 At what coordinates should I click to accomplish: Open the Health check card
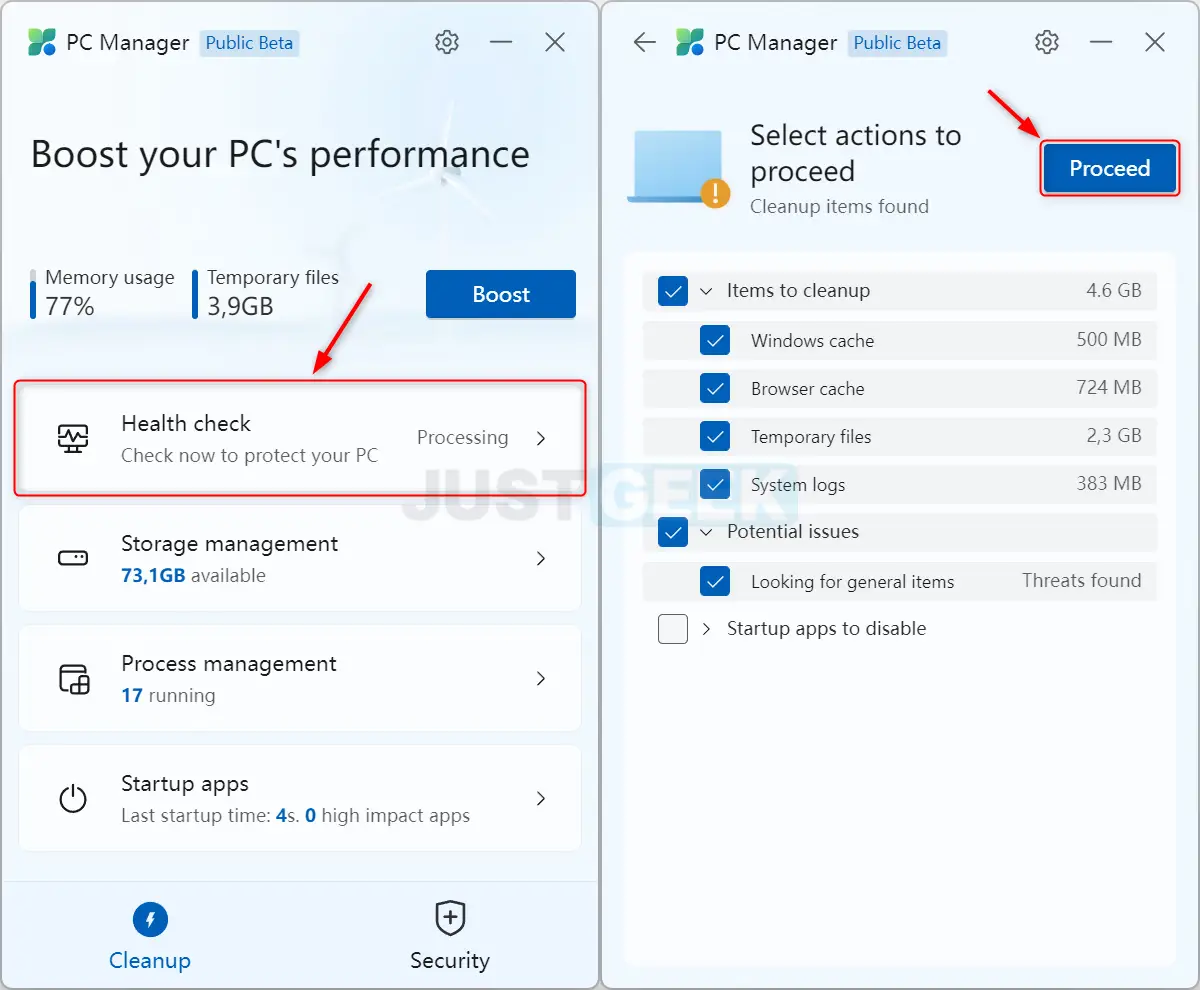click(300, 438)
